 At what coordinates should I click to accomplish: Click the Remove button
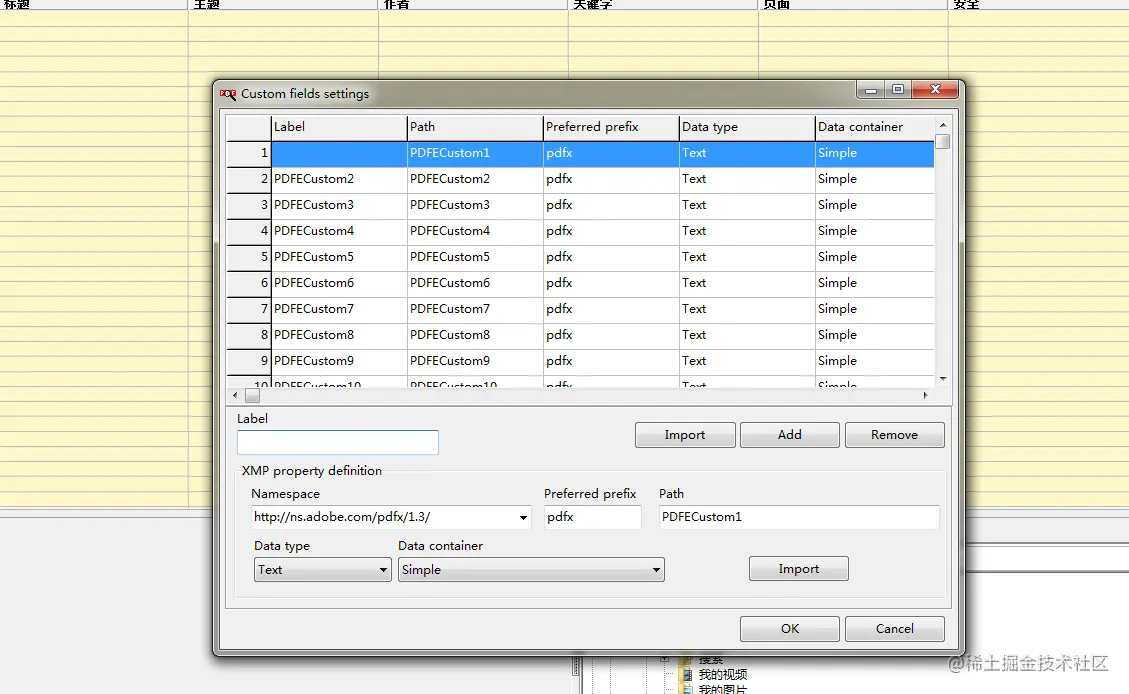[x=894, y=435]
